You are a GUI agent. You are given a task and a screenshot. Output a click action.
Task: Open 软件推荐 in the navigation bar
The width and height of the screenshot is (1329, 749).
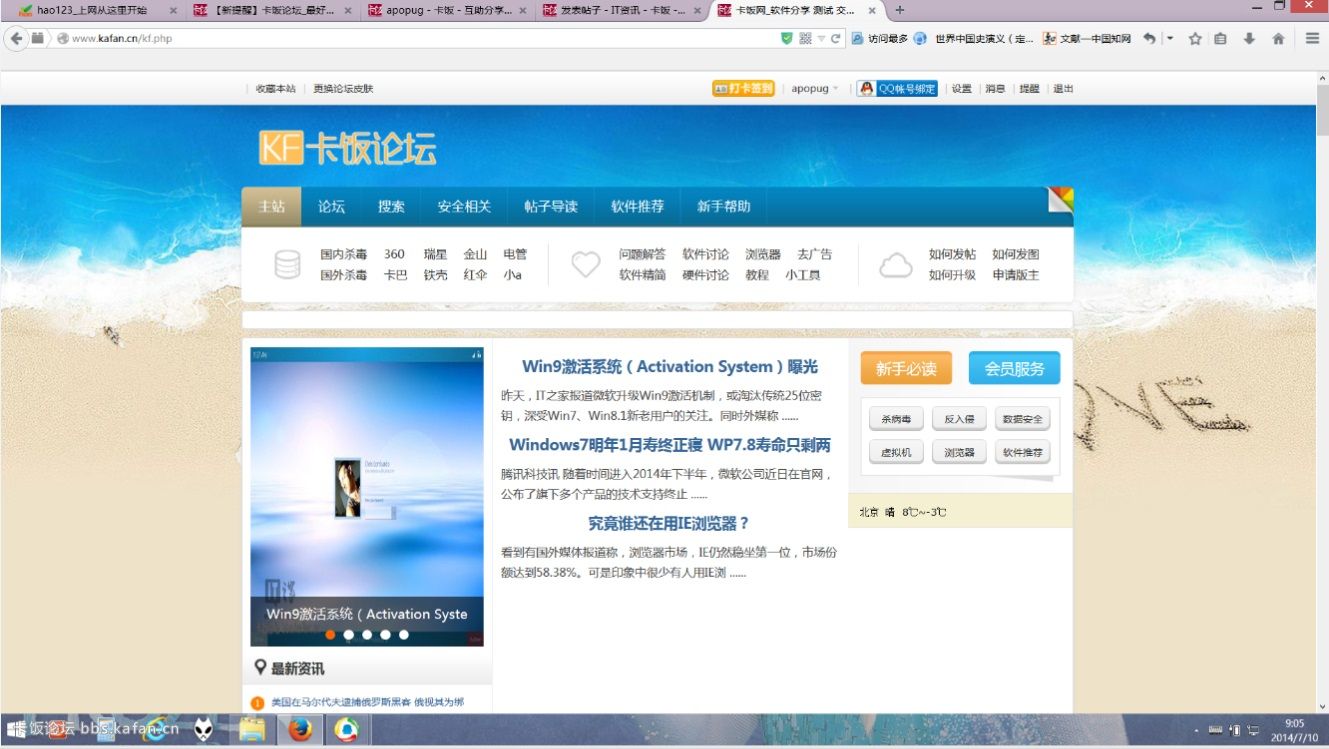click(637, 207)
